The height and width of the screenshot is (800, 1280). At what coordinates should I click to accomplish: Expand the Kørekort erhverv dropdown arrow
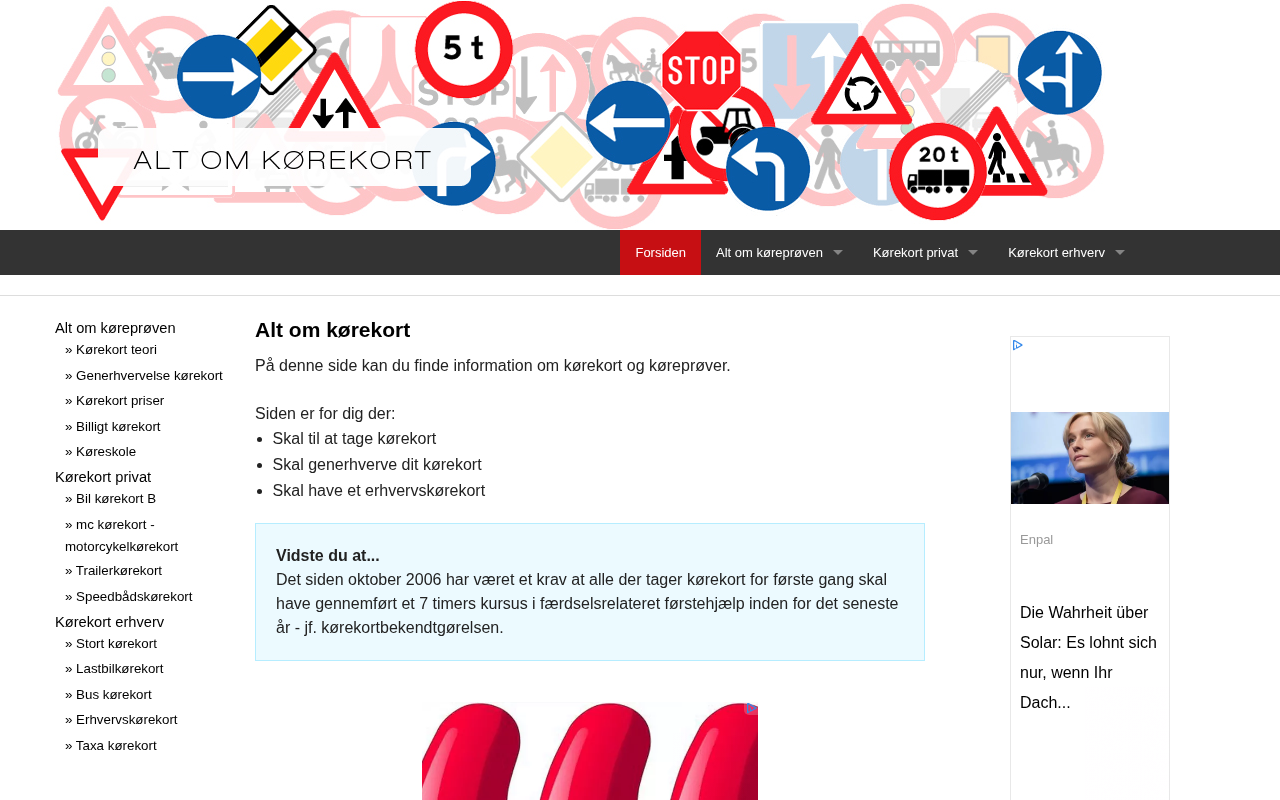pos(1119,253)
